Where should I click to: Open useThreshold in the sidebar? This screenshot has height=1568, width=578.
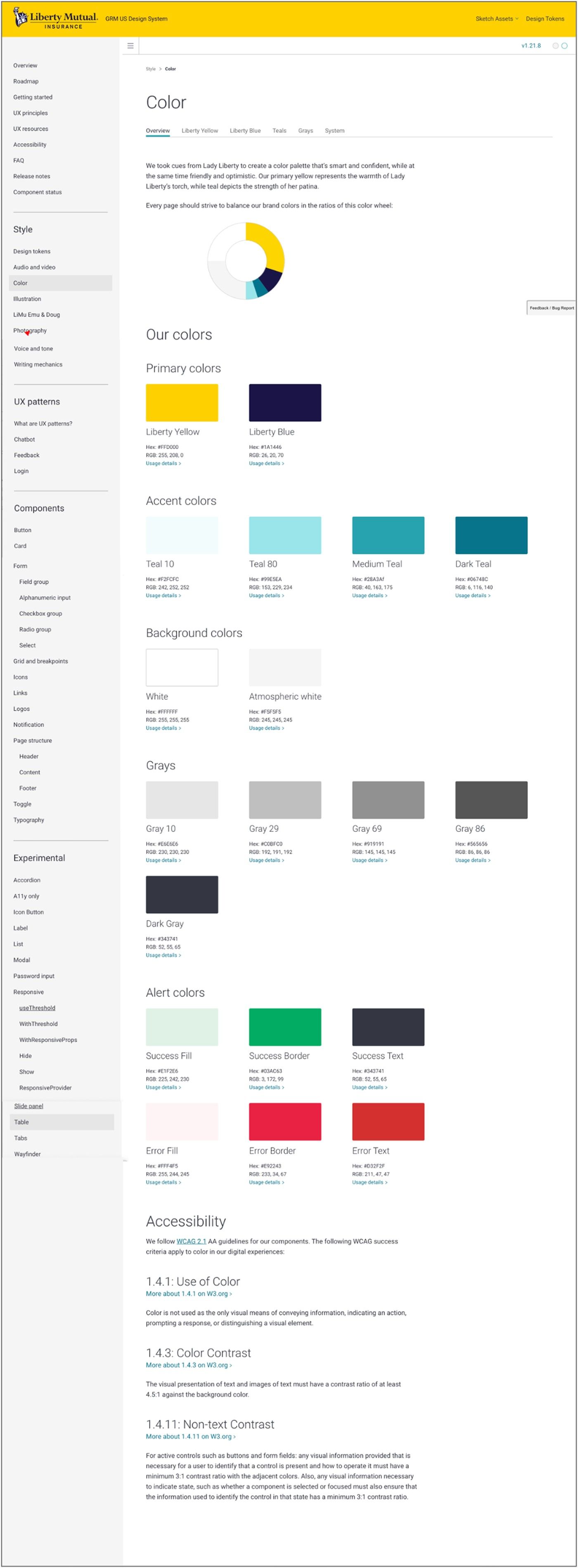(37, 1008)
